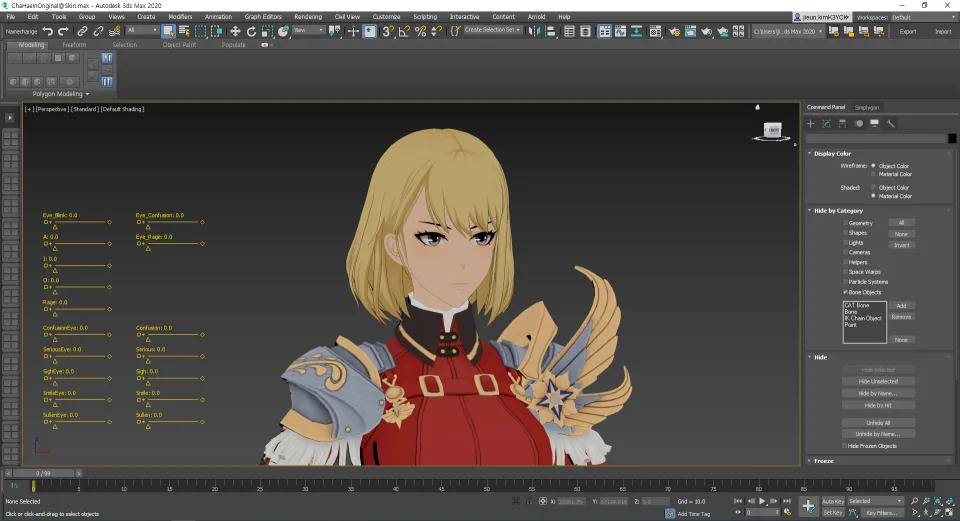This screenshot has width=960, height=521.
Task: Click the Undo arrow icon
Action: [48, 31]
